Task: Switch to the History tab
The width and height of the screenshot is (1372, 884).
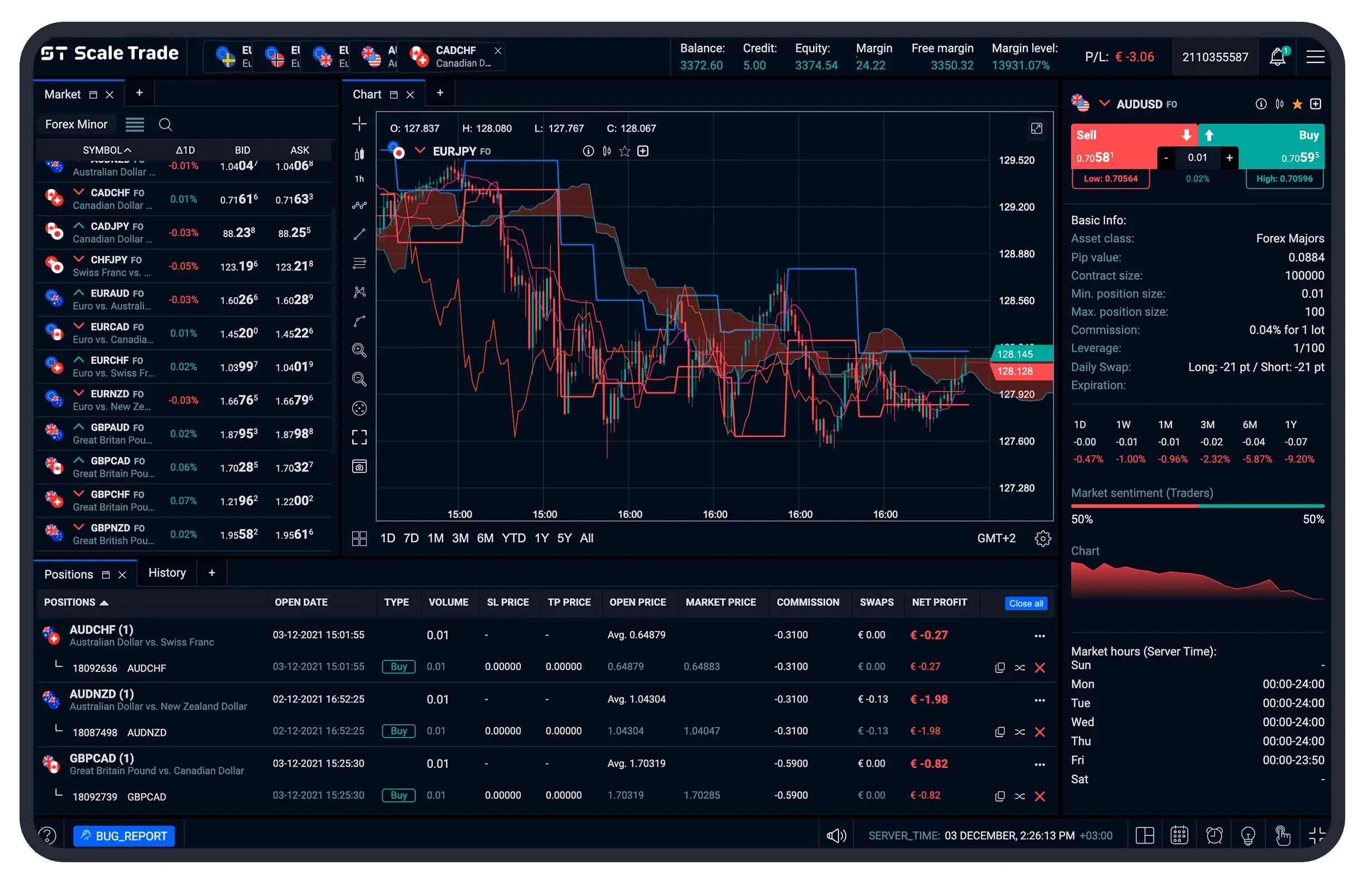Action: 167,573
